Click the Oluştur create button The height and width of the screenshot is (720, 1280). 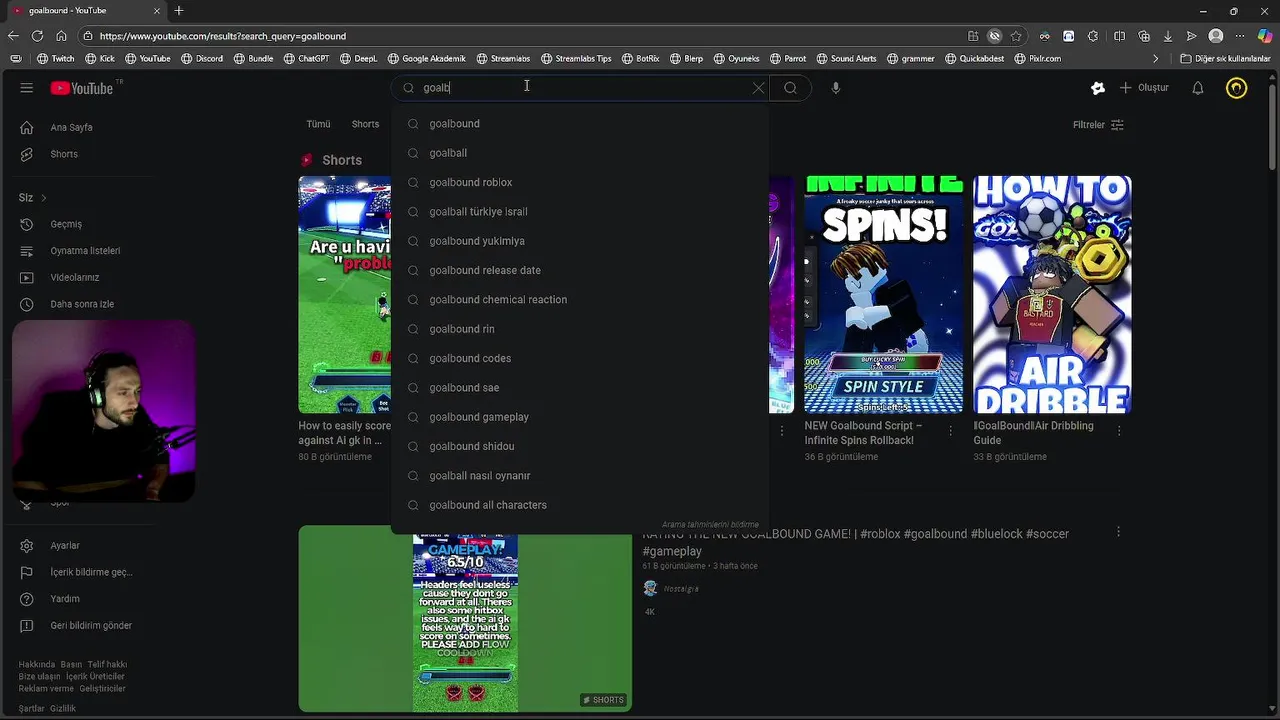point(1144,88)
